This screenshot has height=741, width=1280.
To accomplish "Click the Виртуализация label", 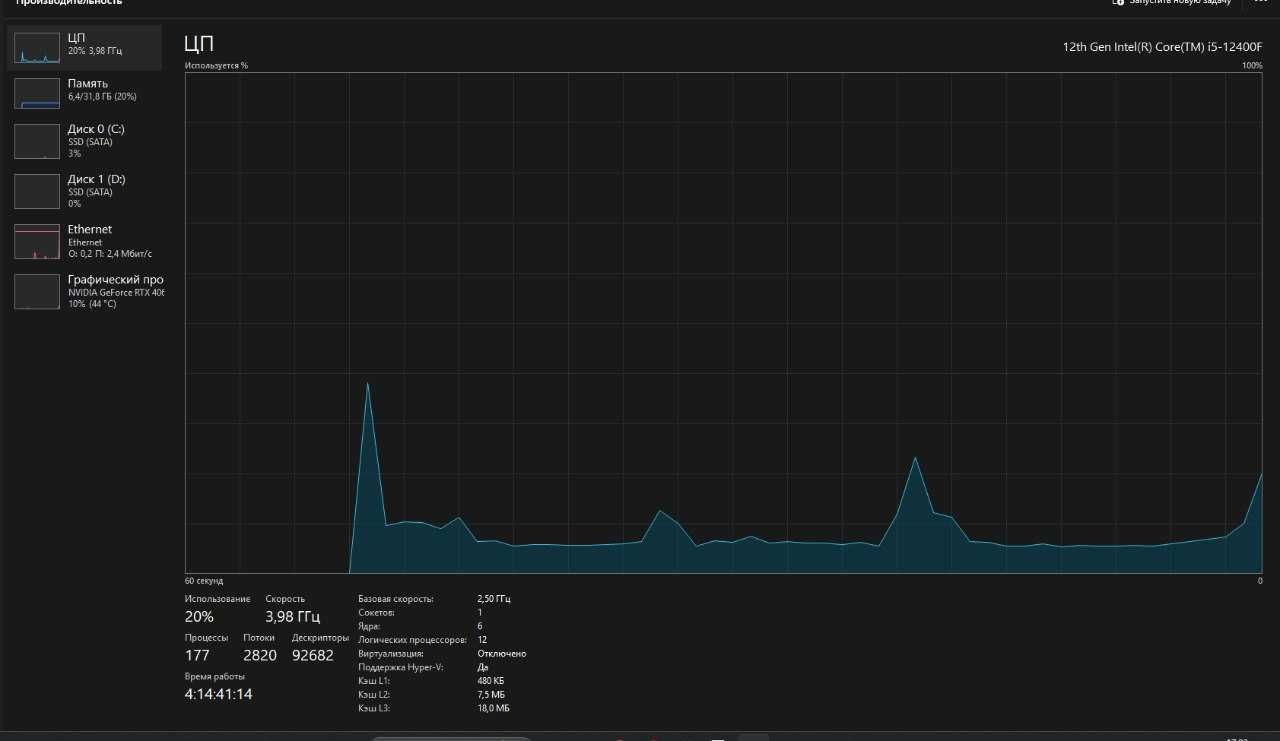I will coord(393,654).
